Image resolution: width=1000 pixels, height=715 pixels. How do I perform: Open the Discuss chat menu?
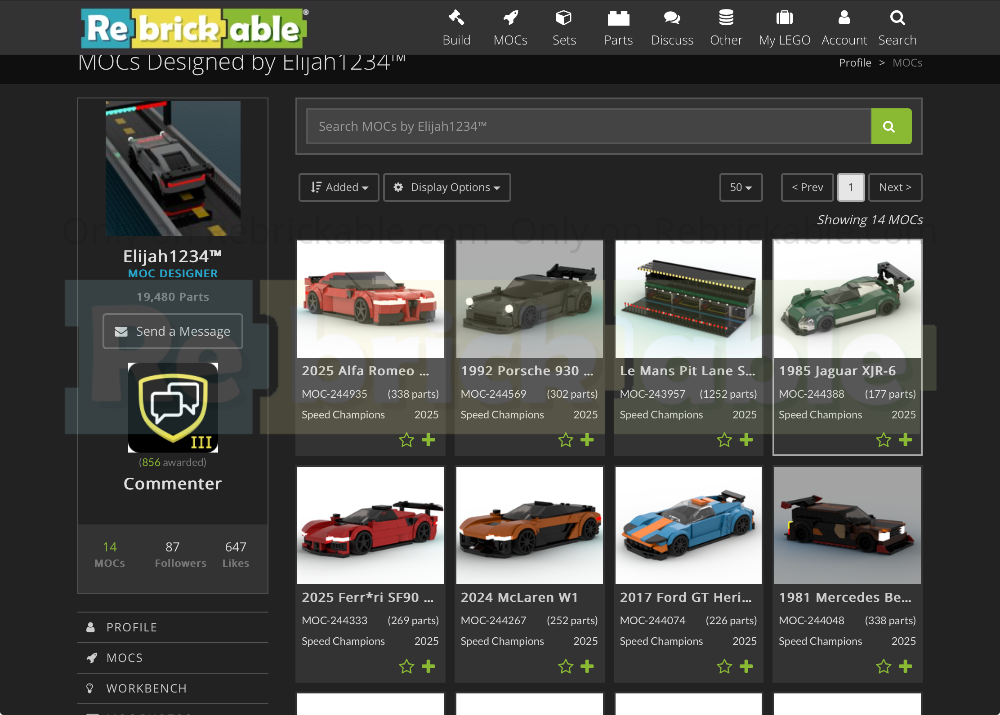(672, 28)
